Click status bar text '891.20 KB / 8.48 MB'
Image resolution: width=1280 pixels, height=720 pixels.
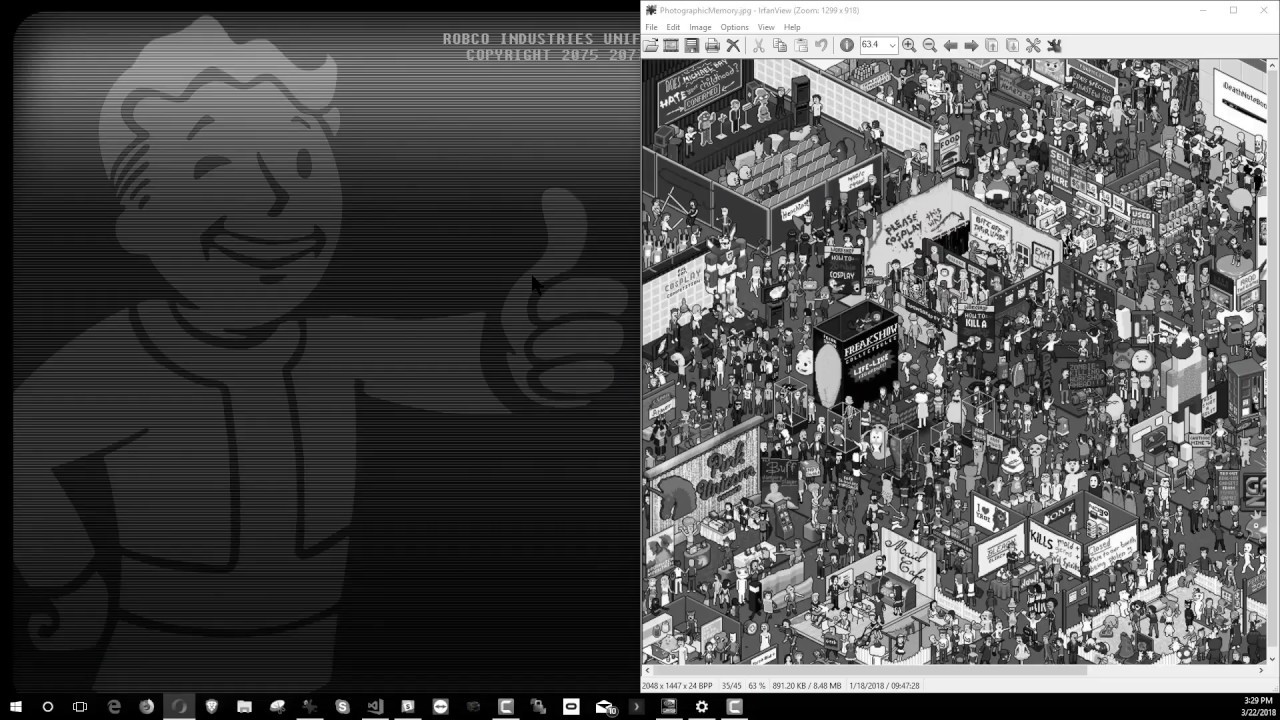(x=807, y=686)
